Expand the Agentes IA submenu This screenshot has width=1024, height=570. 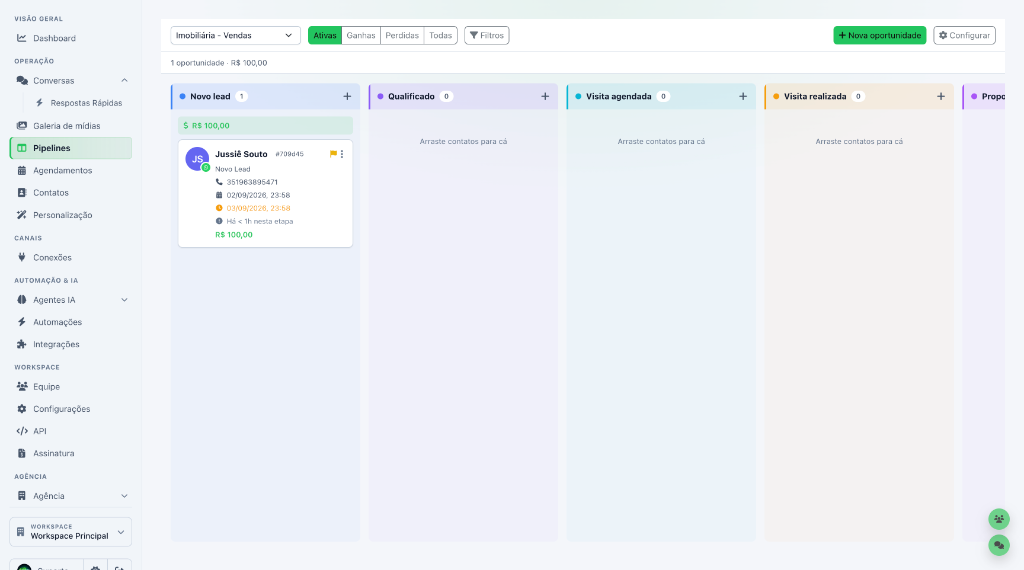pyautogui.click(x=124, y=300)
